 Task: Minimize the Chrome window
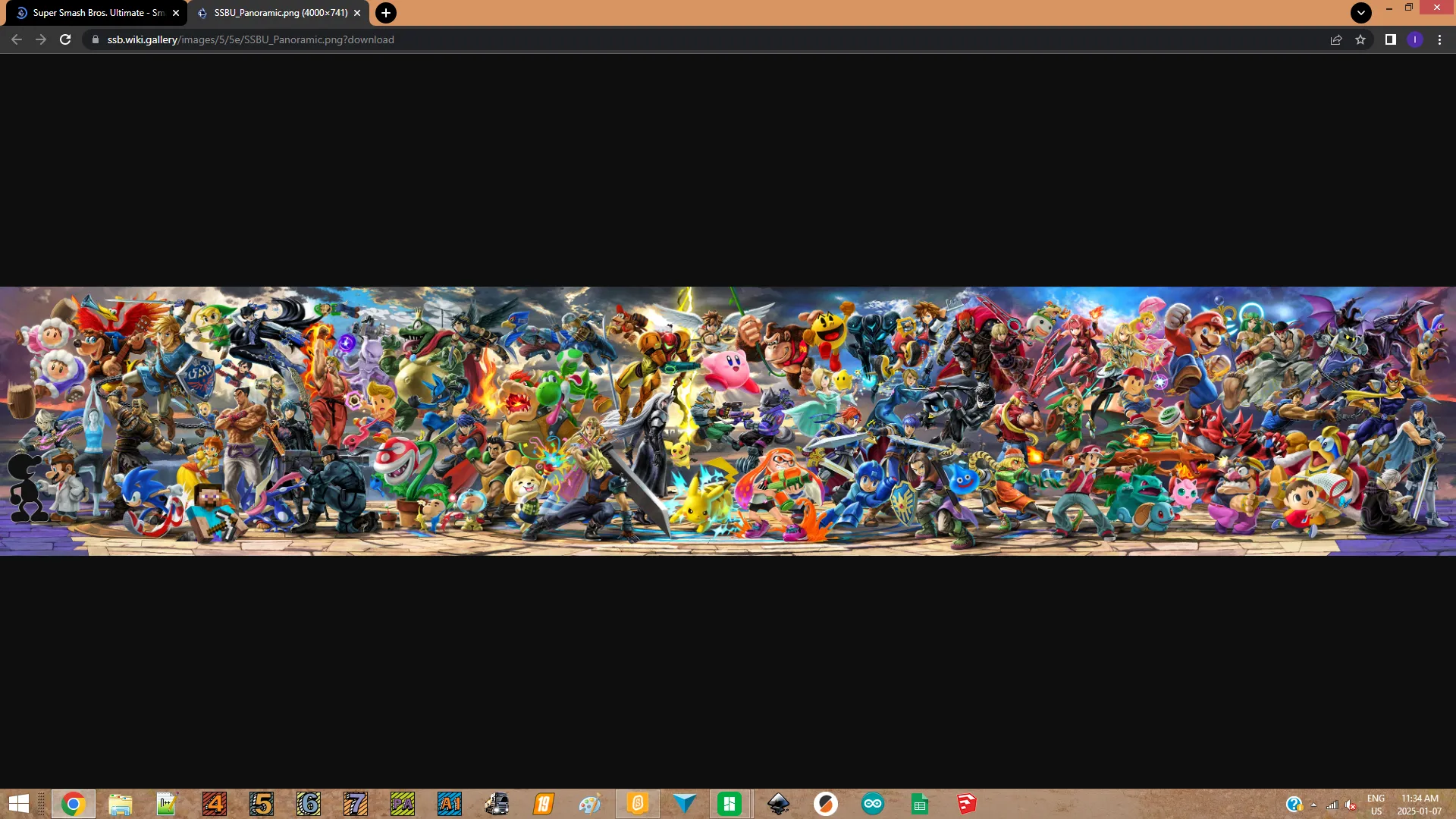pyautogui.click(x=1389, y=8)
